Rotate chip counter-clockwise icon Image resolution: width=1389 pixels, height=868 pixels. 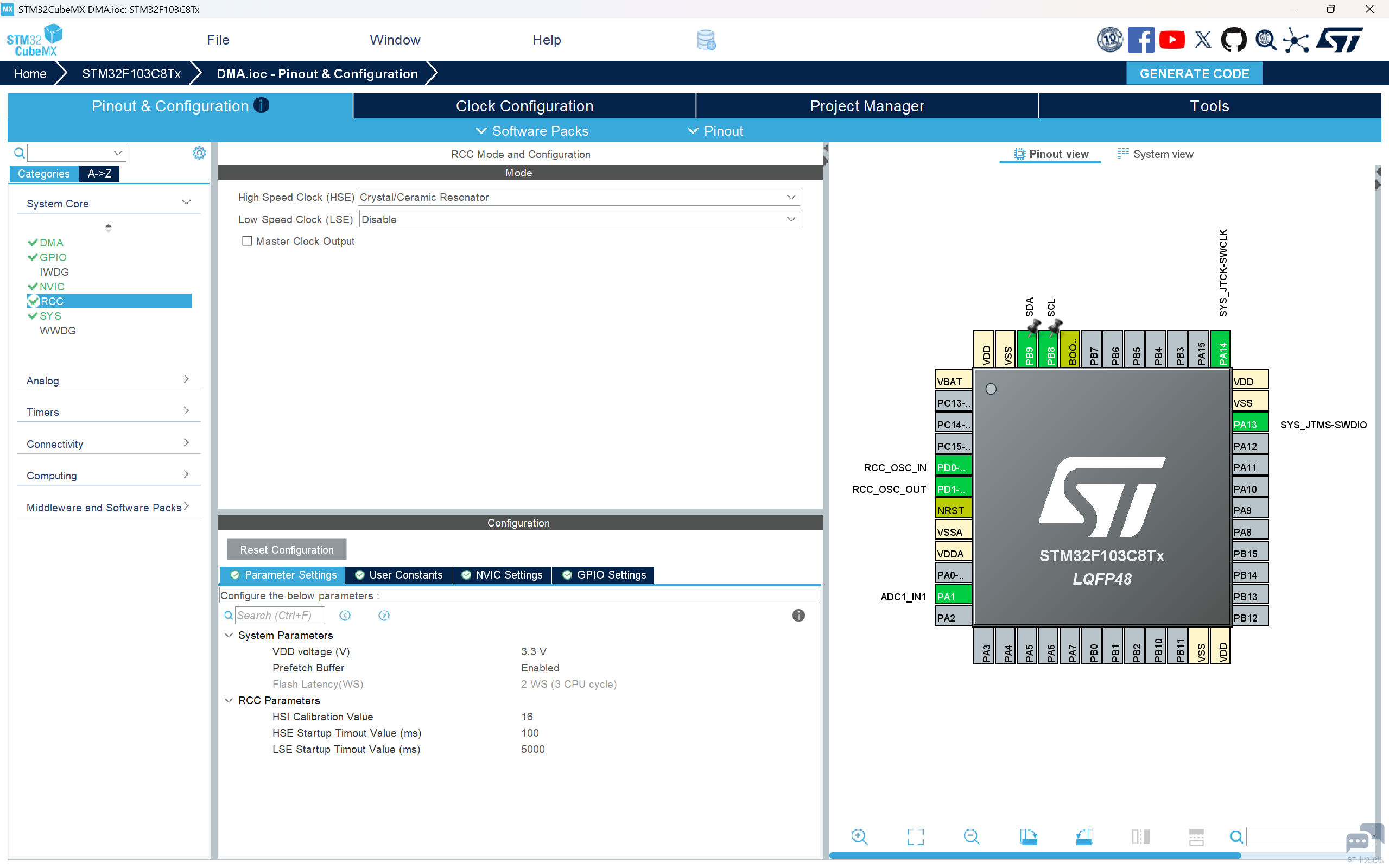pyautogui.click(x=1083, y=837)
